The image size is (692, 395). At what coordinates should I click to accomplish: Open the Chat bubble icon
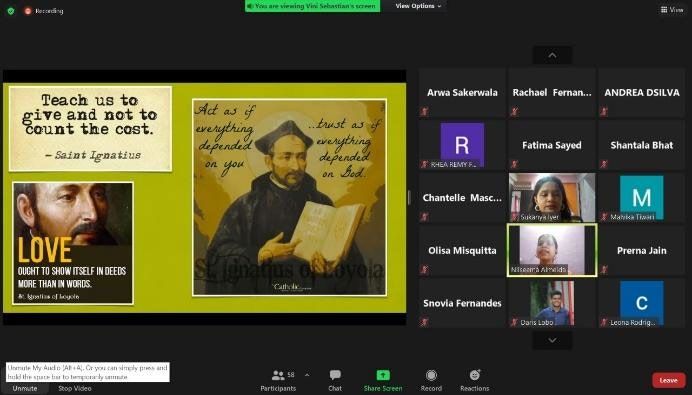(335, 376)
